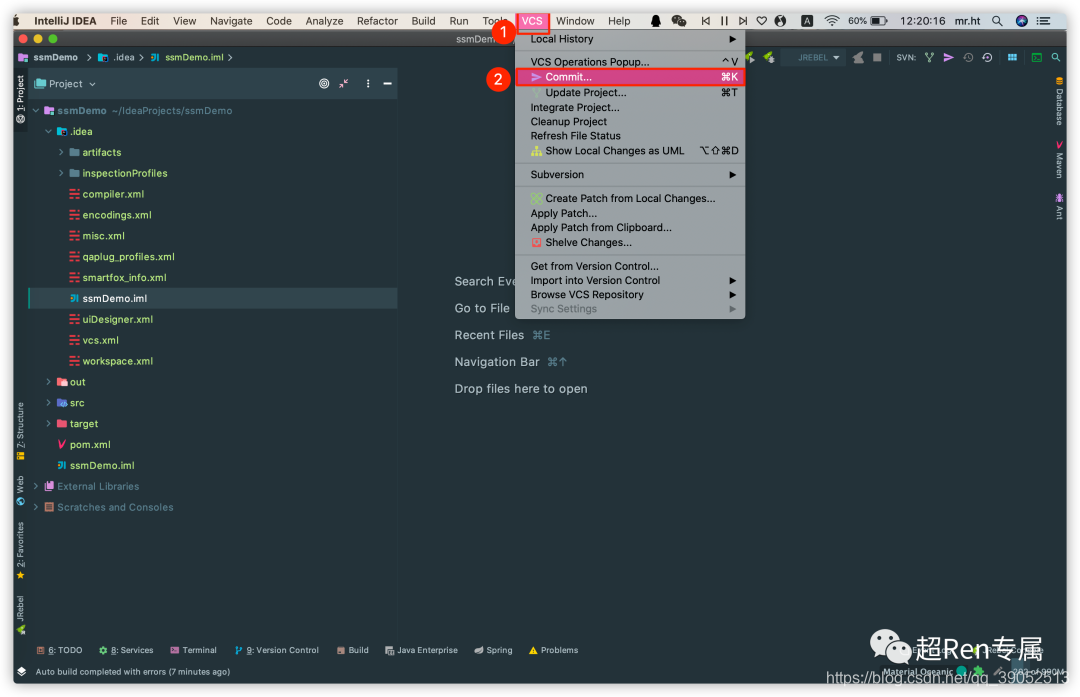Screen dimensions: 1080x697
Task: Click the Commit entry in VCS menu
Action: point(630,77)
